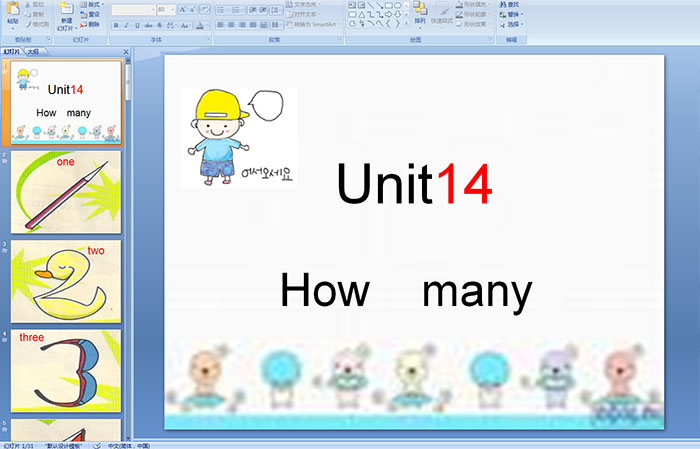Switch to the Slides (幻灯片) pane tab

click(x=12, y=52)
